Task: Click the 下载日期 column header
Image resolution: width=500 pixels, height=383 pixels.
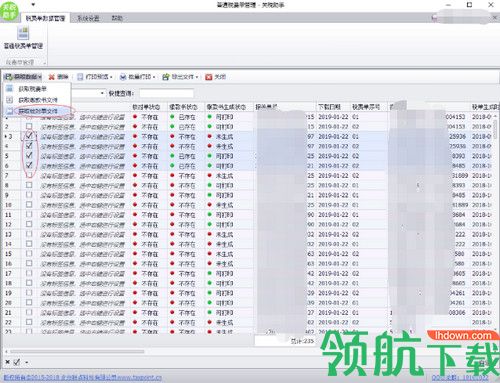Action: 332,107
